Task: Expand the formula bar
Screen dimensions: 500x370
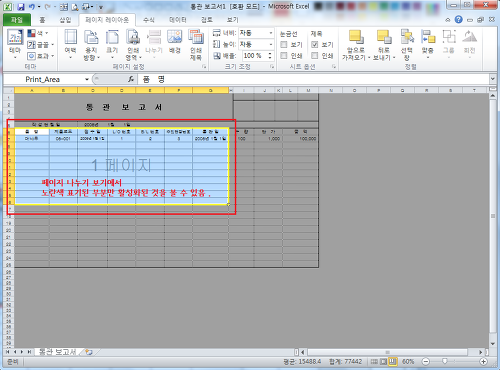Action: click(x=493, y=79)
